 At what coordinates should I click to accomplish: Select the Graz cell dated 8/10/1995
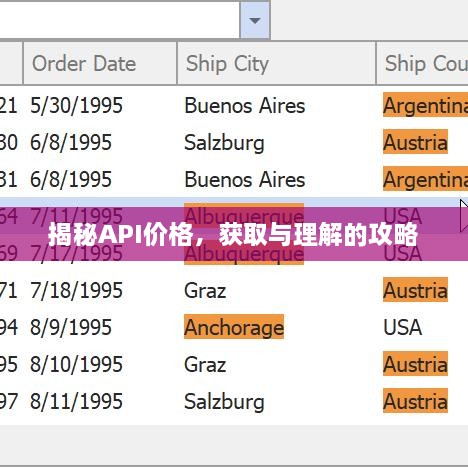click(205, 364)
